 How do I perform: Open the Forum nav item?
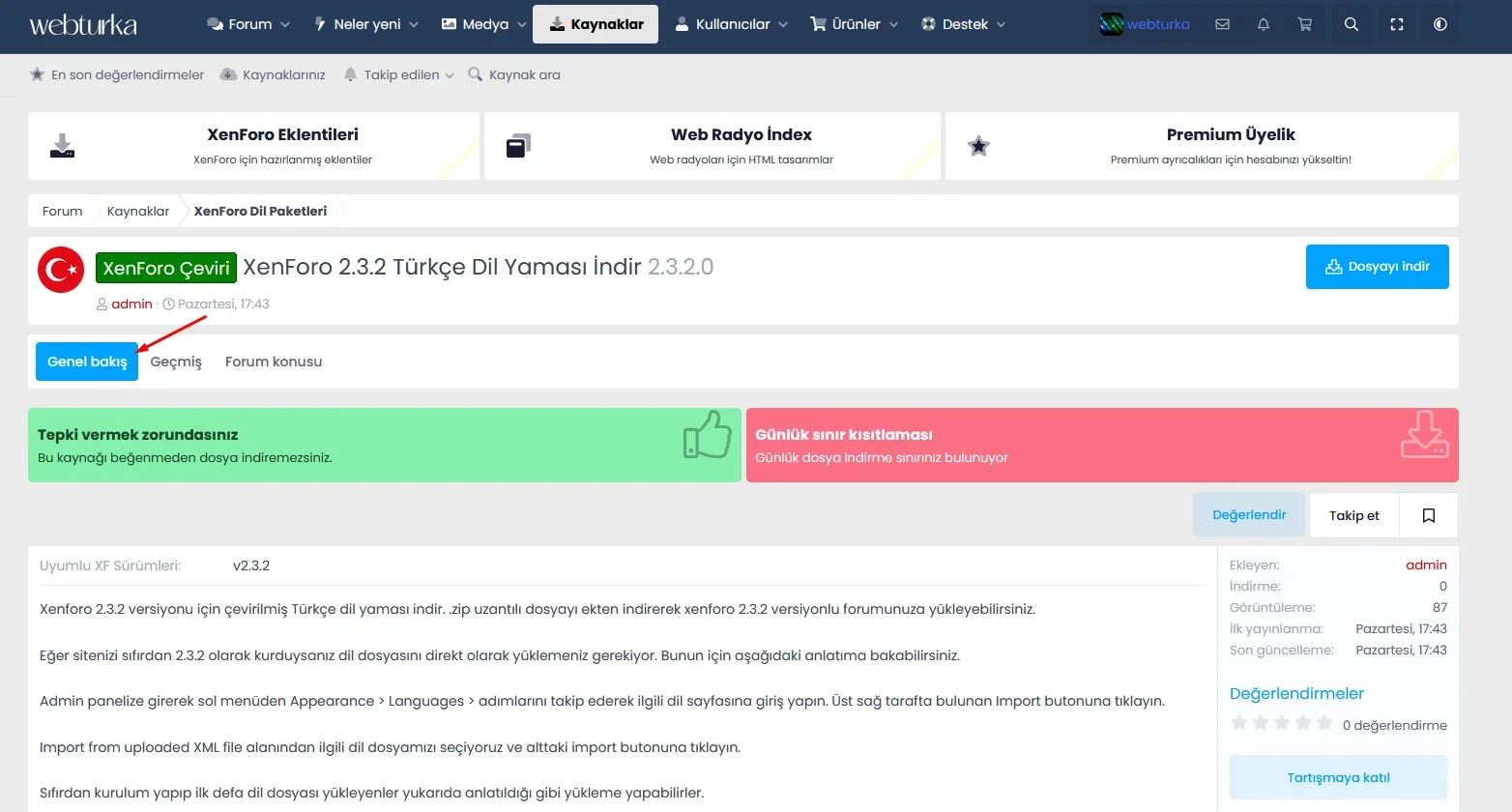[x=240, y=24]
